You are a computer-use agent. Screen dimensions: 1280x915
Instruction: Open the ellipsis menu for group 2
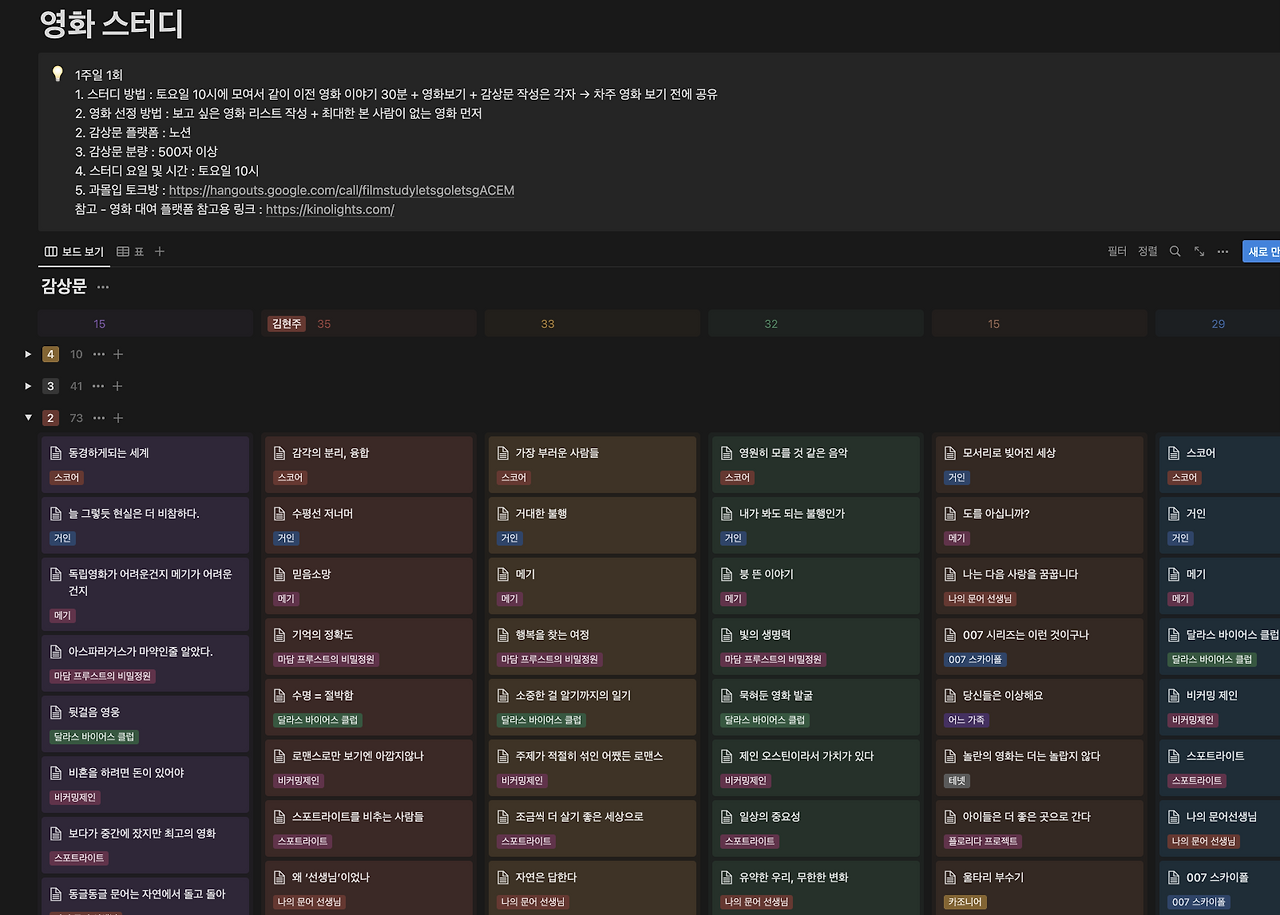(x=99, y=418)
